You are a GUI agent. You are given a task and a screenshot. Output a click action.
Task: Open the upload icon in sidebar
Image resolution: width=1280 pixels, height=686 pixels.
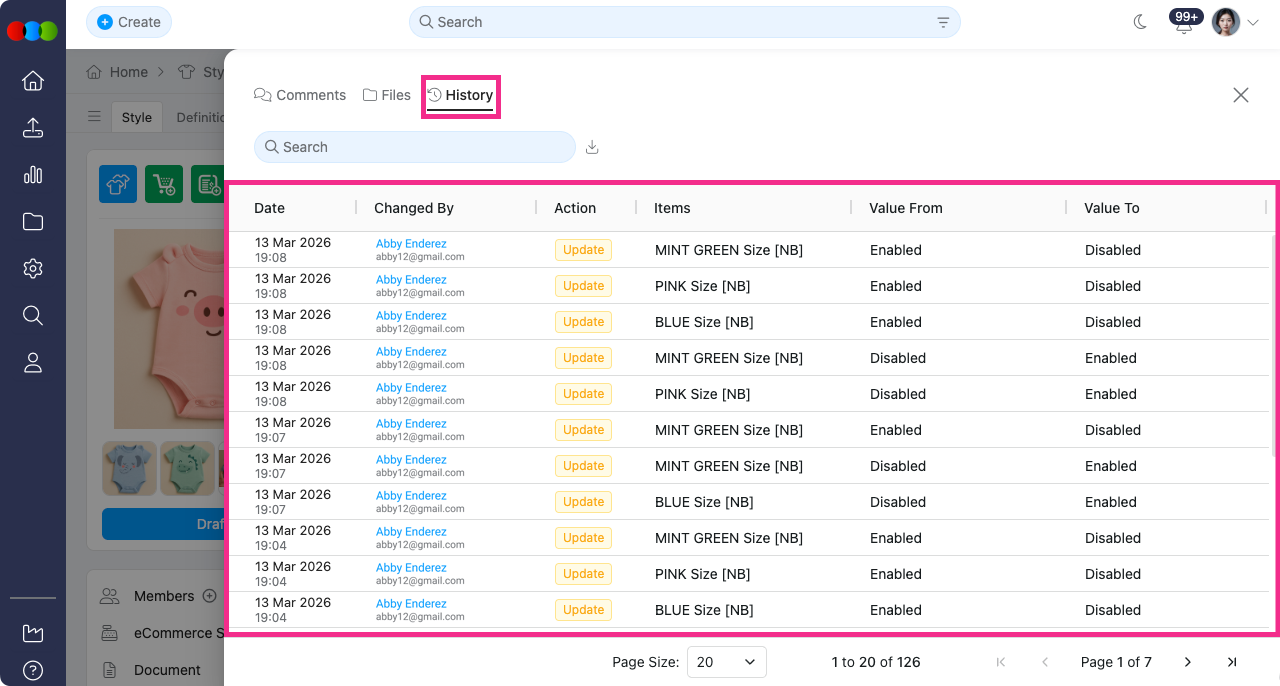pos(33,128)
